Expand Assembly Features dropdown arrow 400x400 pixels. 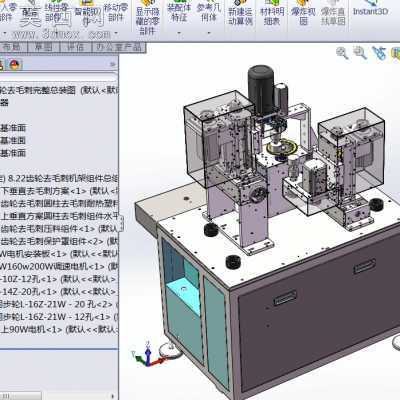(x=179, y=33)
